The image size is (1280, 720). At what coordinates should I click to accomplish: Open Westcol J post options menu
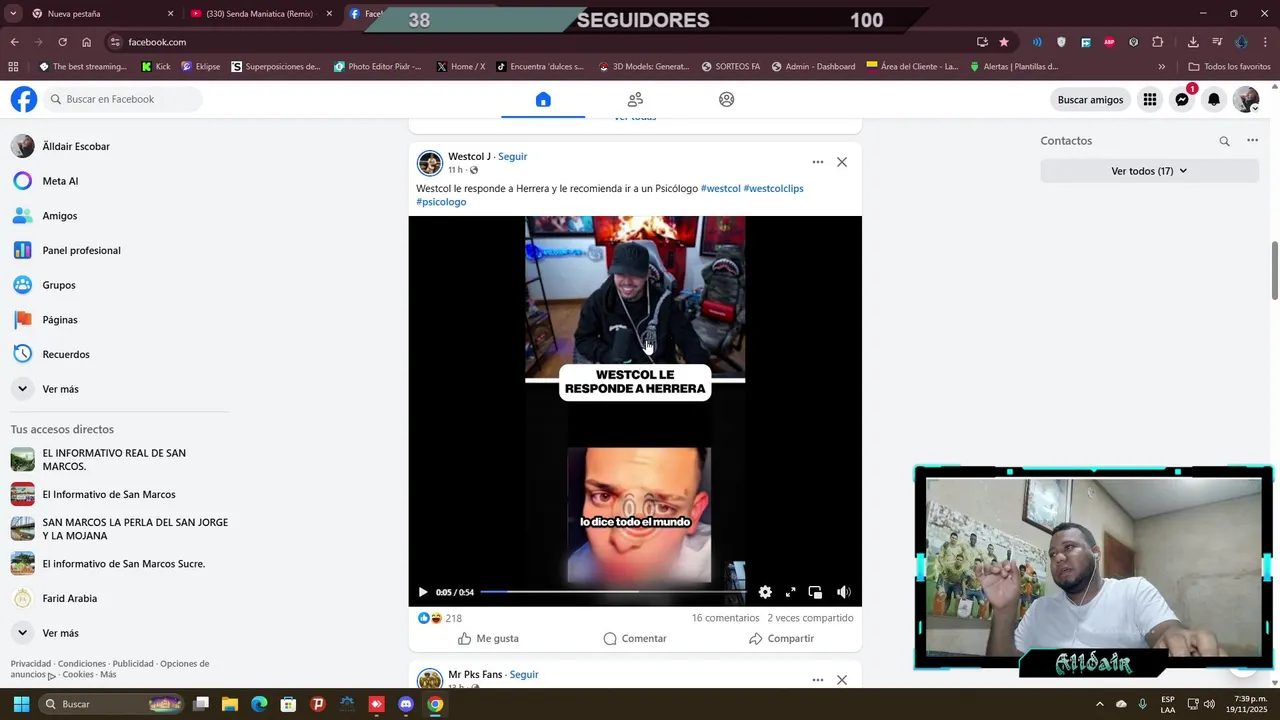pos(817,162)
